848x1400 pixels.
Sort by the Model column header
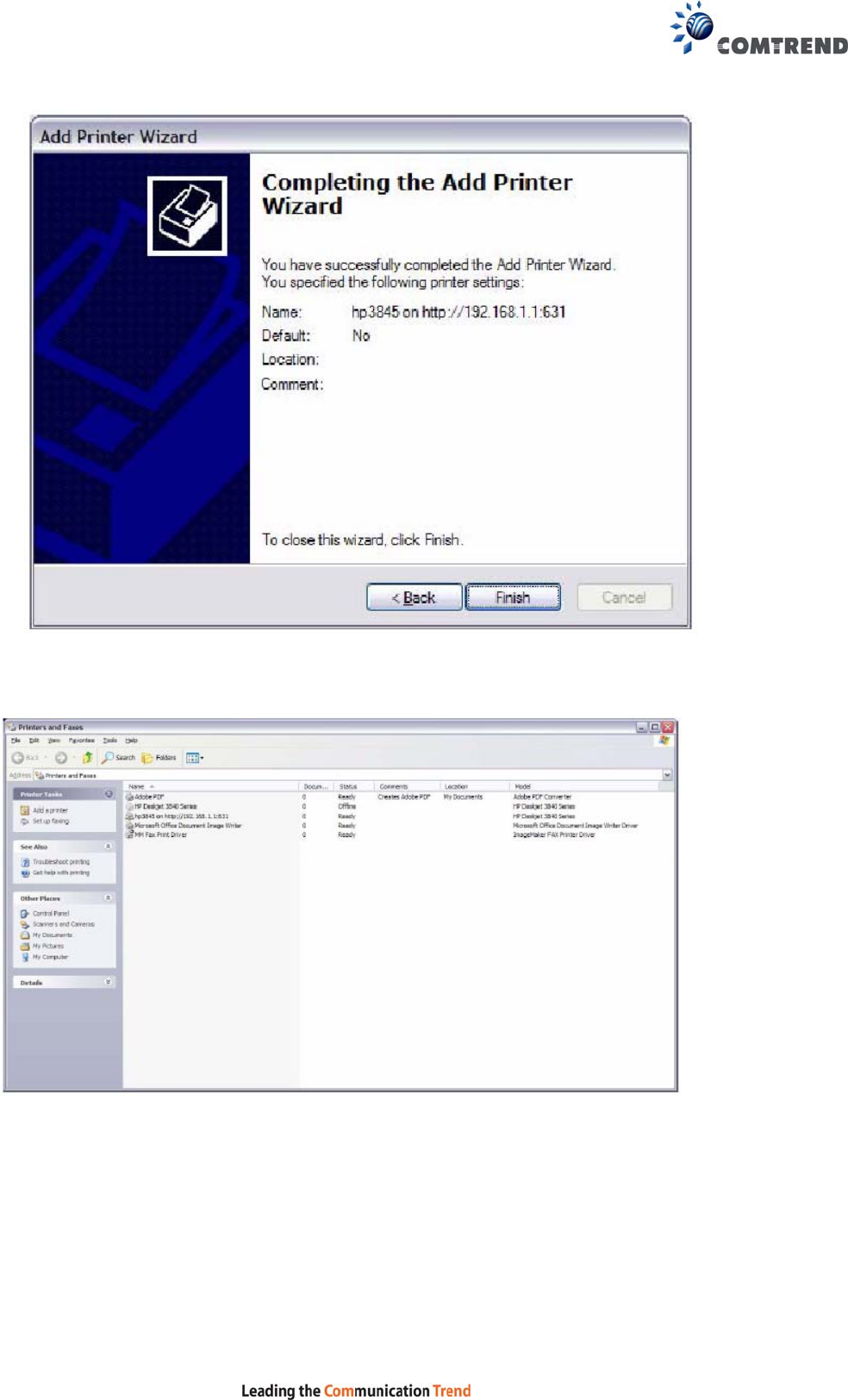[x=586, y=786]
